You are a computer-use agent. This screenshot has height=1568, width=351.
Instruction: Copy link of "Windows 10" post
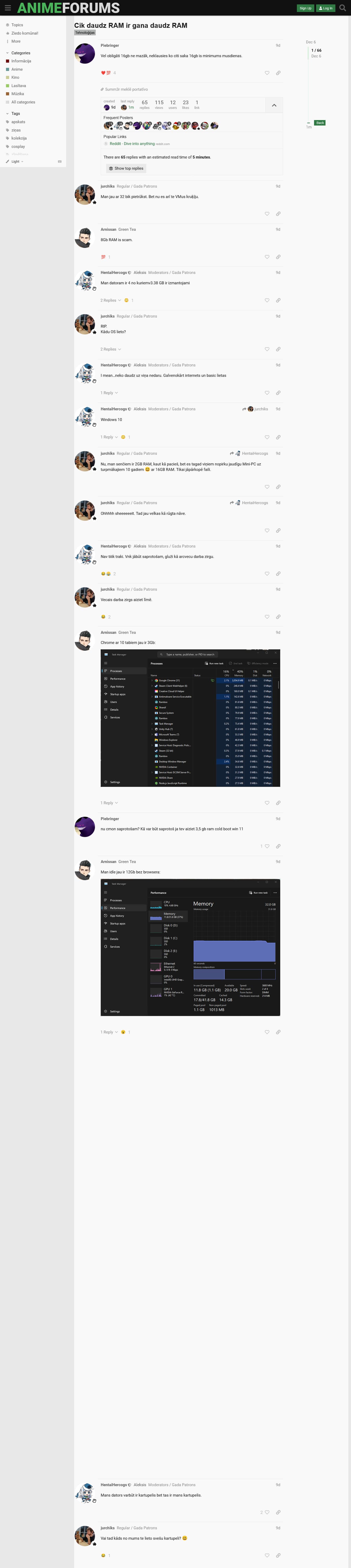point(278,437)
